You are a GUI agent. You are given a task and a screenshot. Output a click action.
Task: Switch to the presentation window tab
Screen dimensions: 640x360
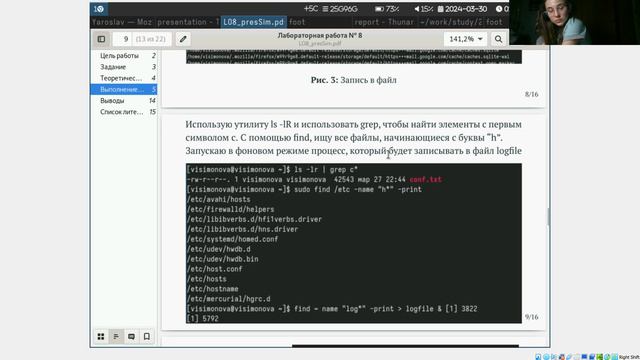[x=188, y=22]
